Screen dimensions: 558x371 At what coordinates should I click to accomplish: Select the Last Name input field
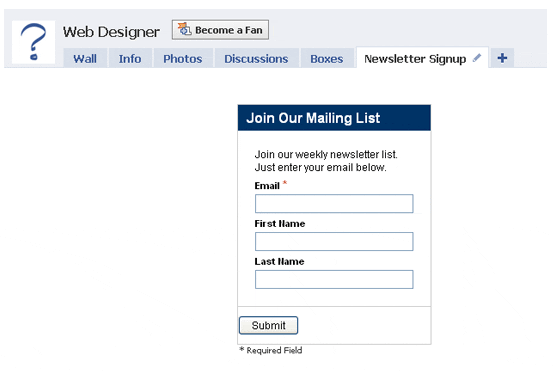click(334, 279)
